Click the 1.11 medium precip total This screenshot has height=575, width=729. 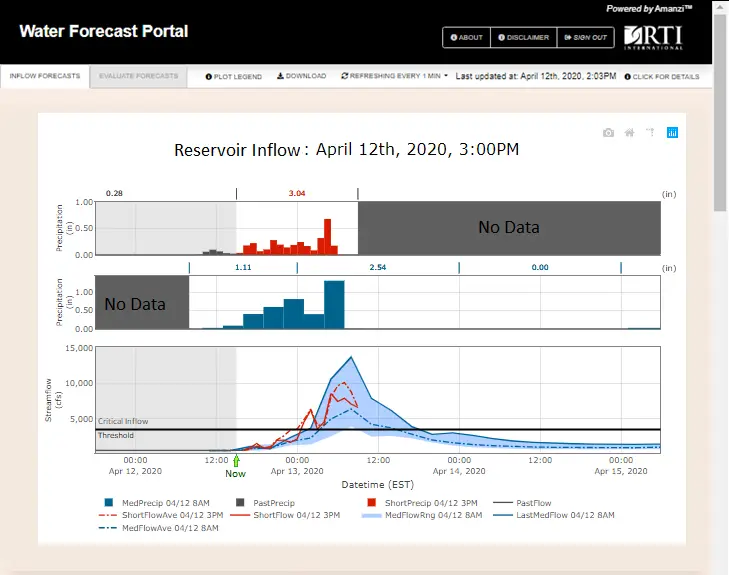click(243, 267)
